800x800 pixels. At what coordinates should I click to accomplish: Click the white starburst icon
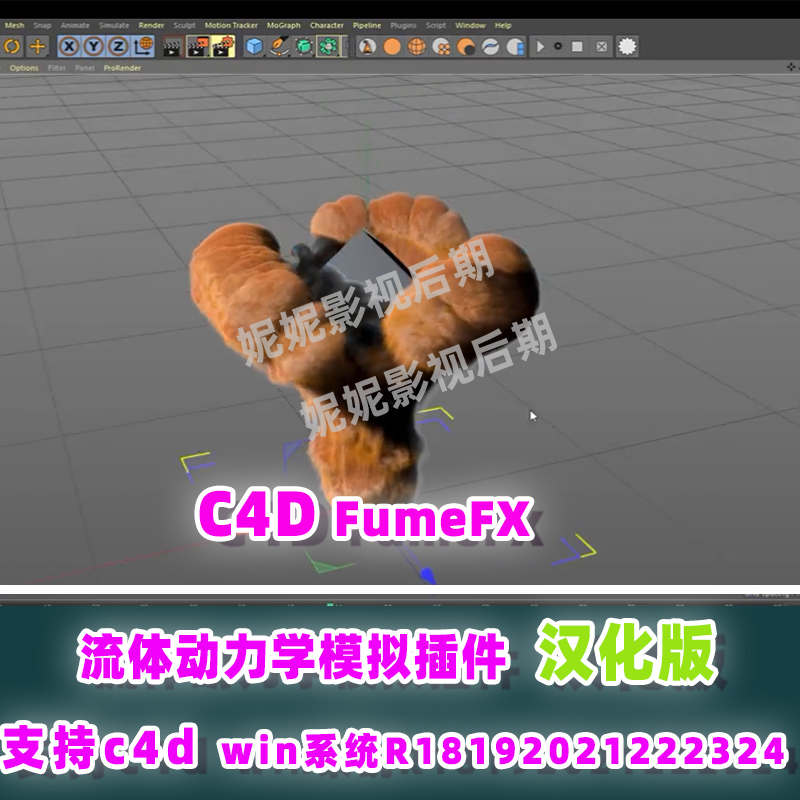(627, 46)
